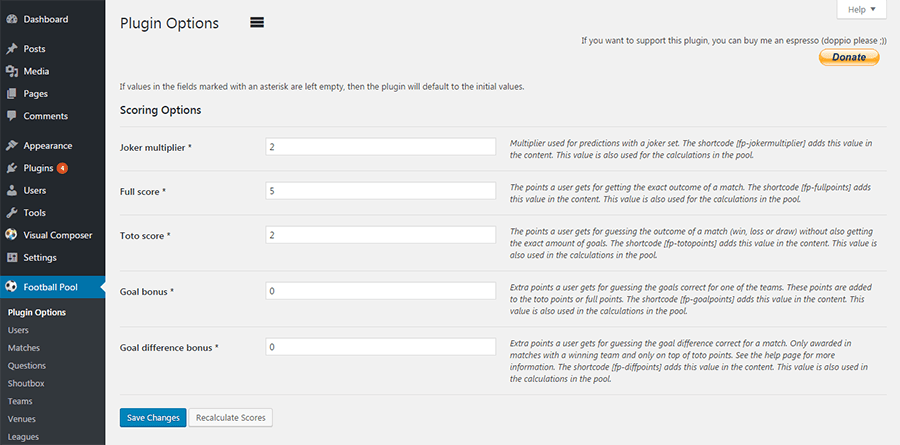Expand the Help dropdown tab
The width and height of the screenshot is (900, 445).
(862, 9)
